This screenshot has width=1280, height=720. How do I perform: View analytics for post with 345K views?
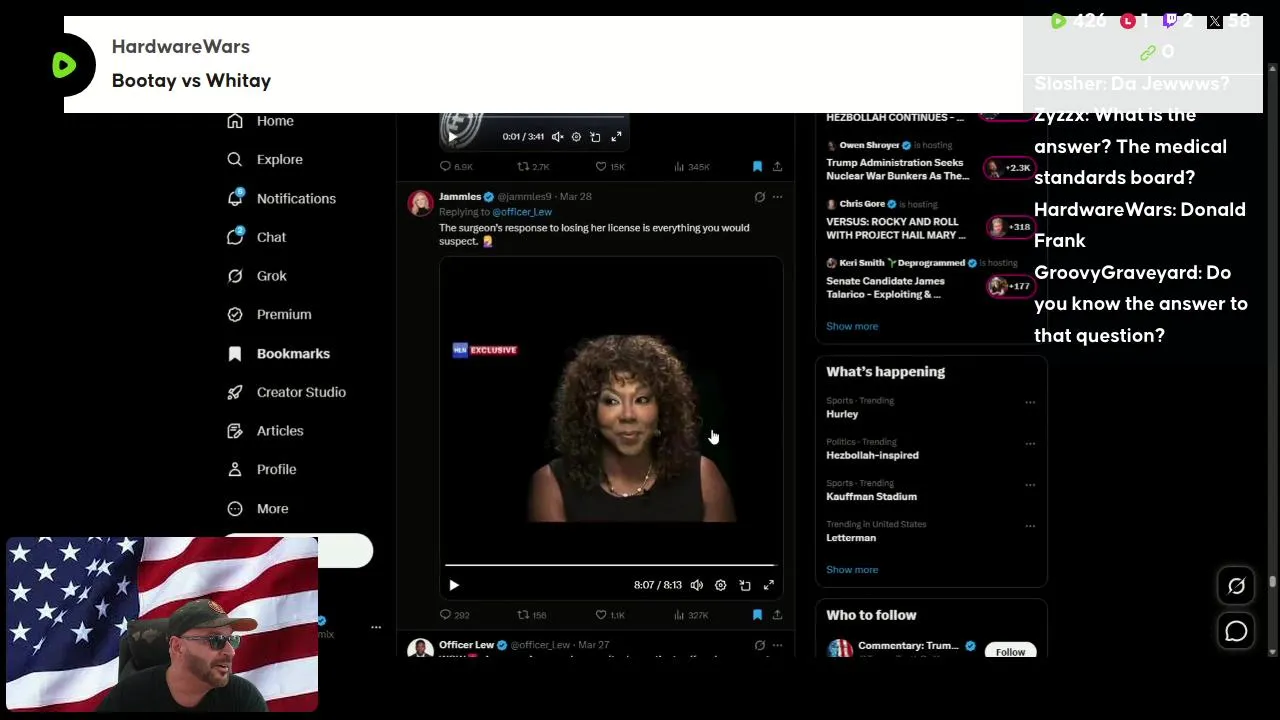(x=692, y=166)
